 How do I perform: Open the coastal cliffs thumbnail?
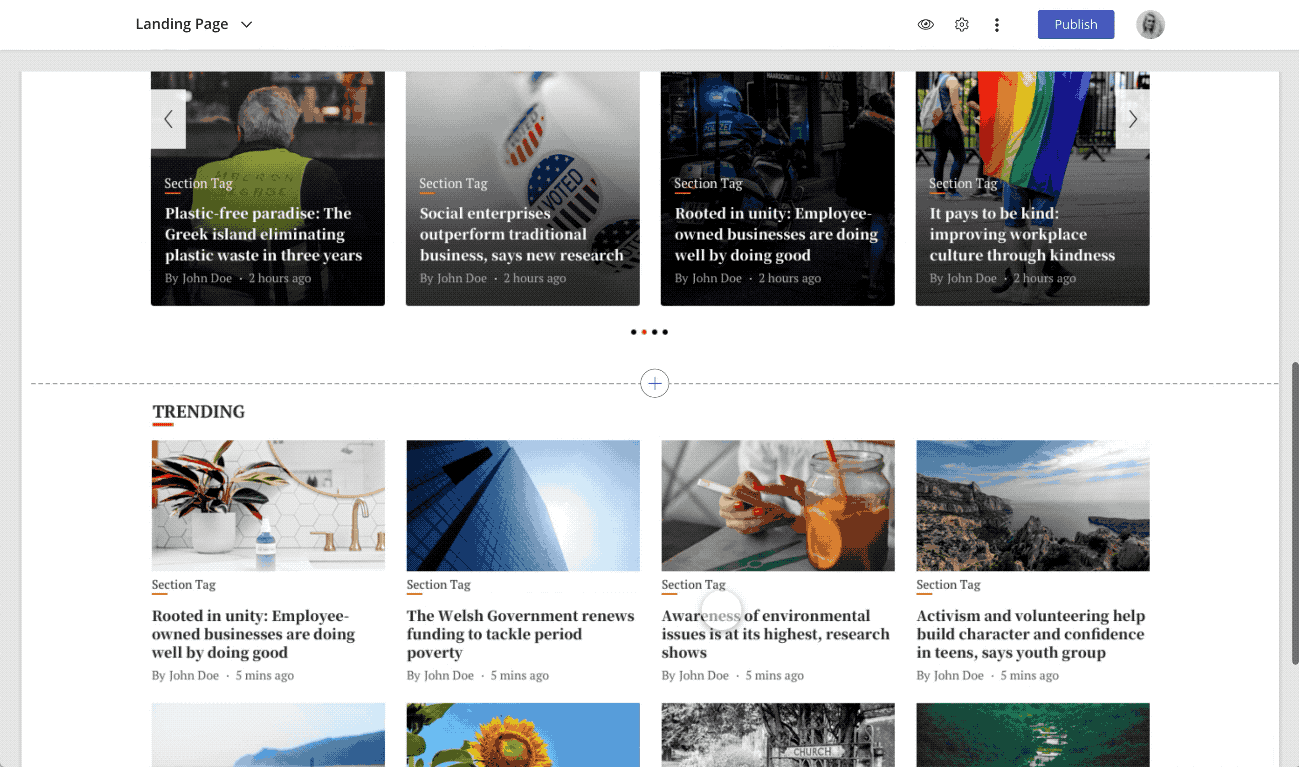(x=1033, y=506)
